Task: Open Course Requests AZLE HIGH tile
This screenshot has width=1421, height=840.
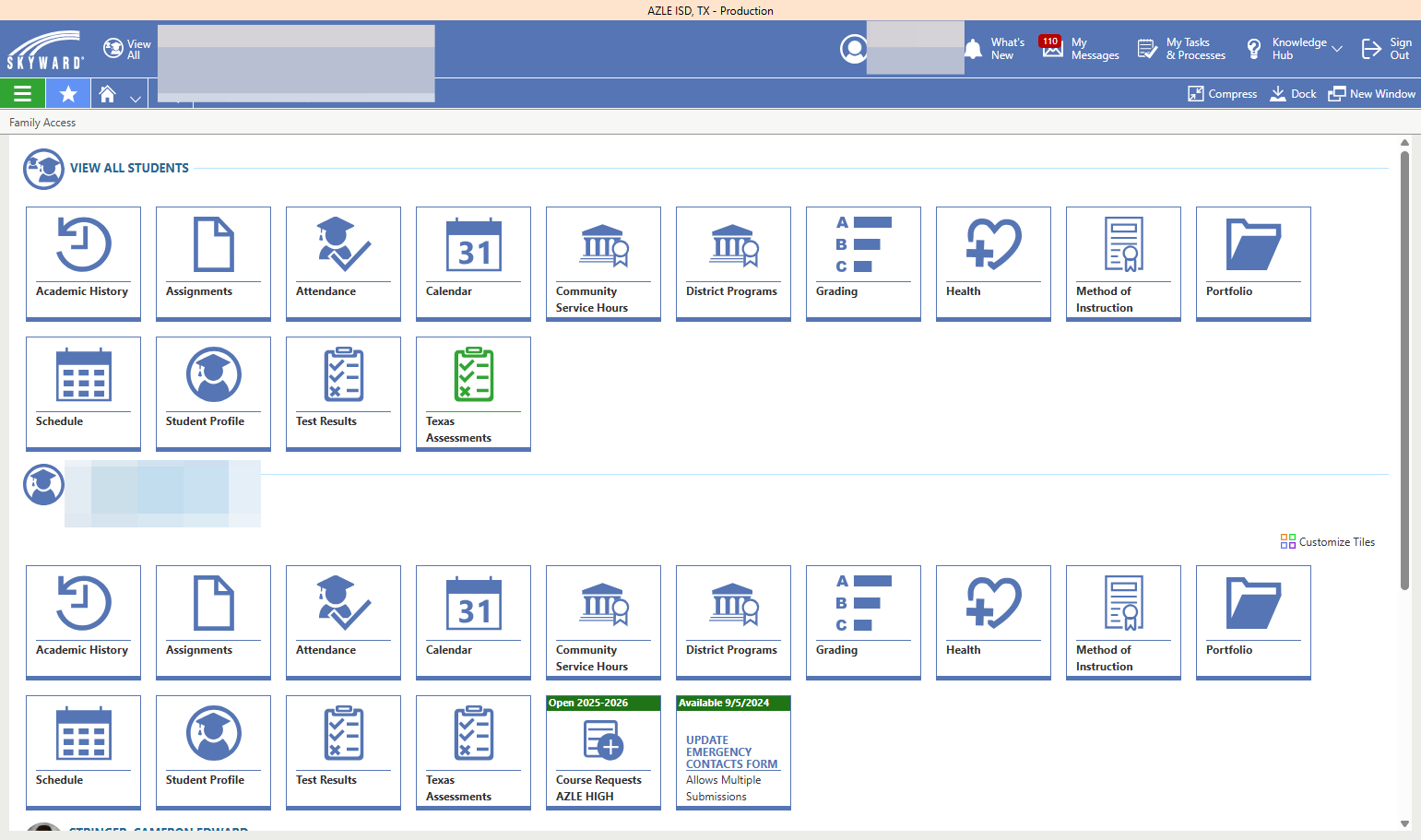Action: (x=603, y=752)
